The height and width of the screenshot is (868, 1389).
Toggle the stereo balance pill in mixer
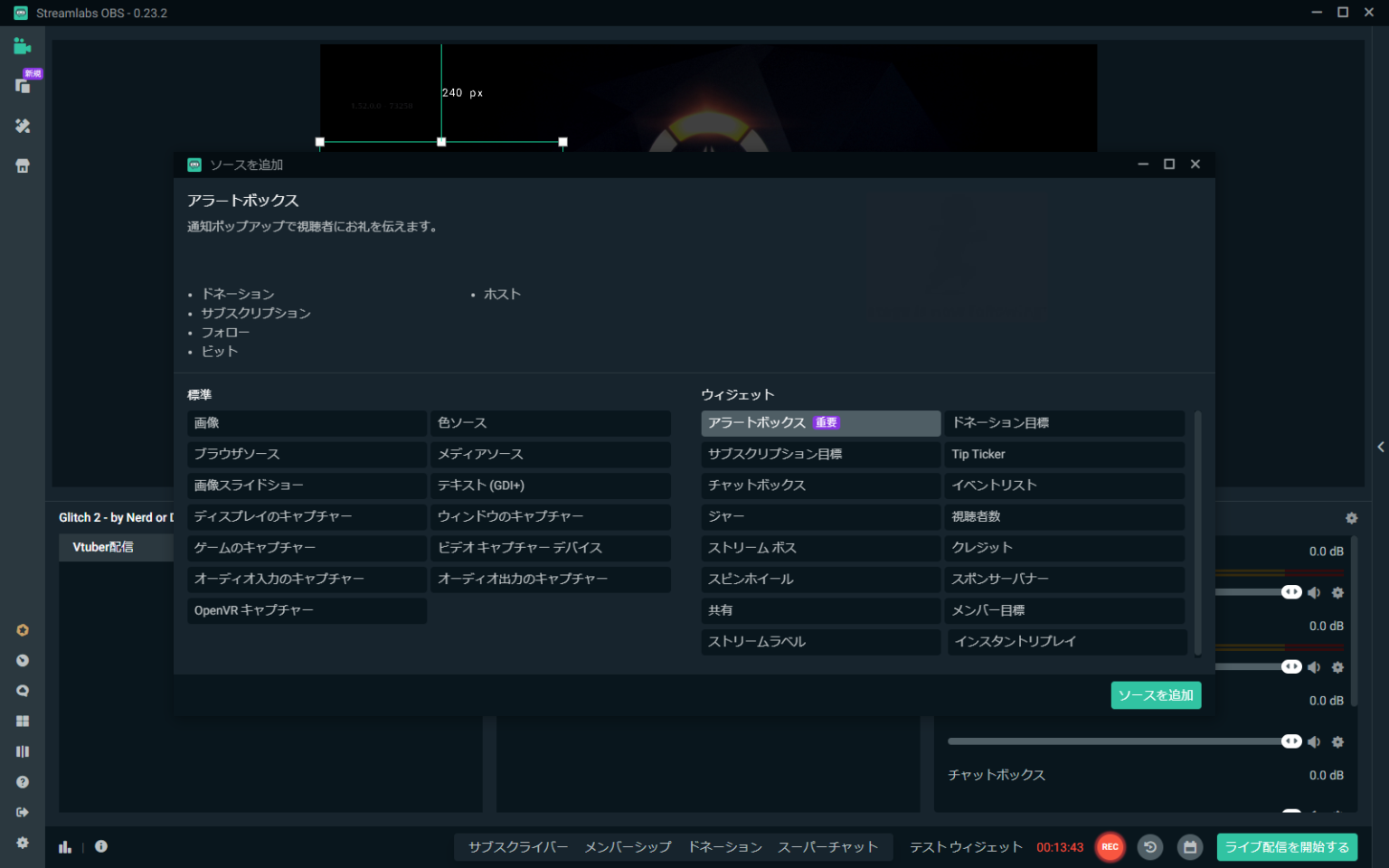pyautogui.click(x=1291, y=591)
